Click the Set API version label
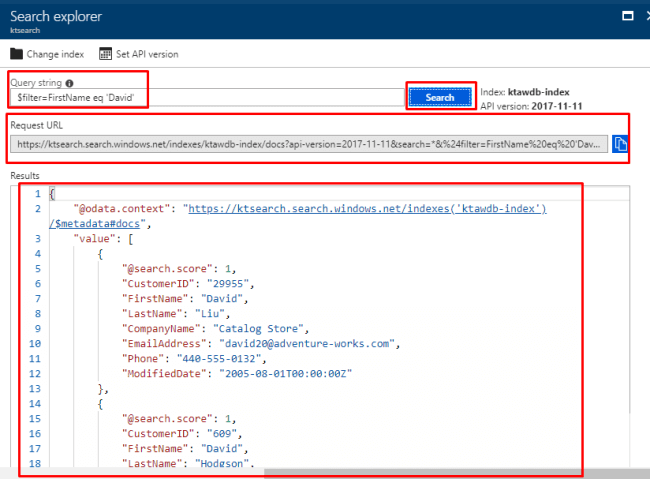Image resolution: width=650 pixels, height=479 pixels. tap(147, 54)
